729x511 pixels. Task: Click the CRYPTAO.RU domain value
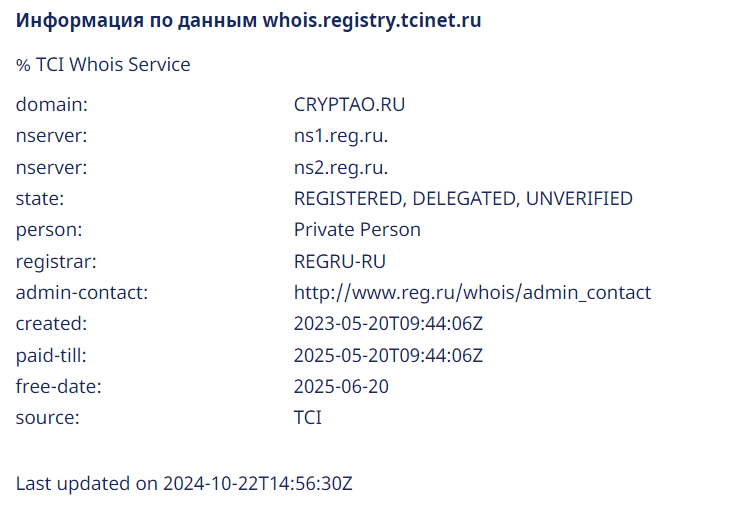click(349, 104)
